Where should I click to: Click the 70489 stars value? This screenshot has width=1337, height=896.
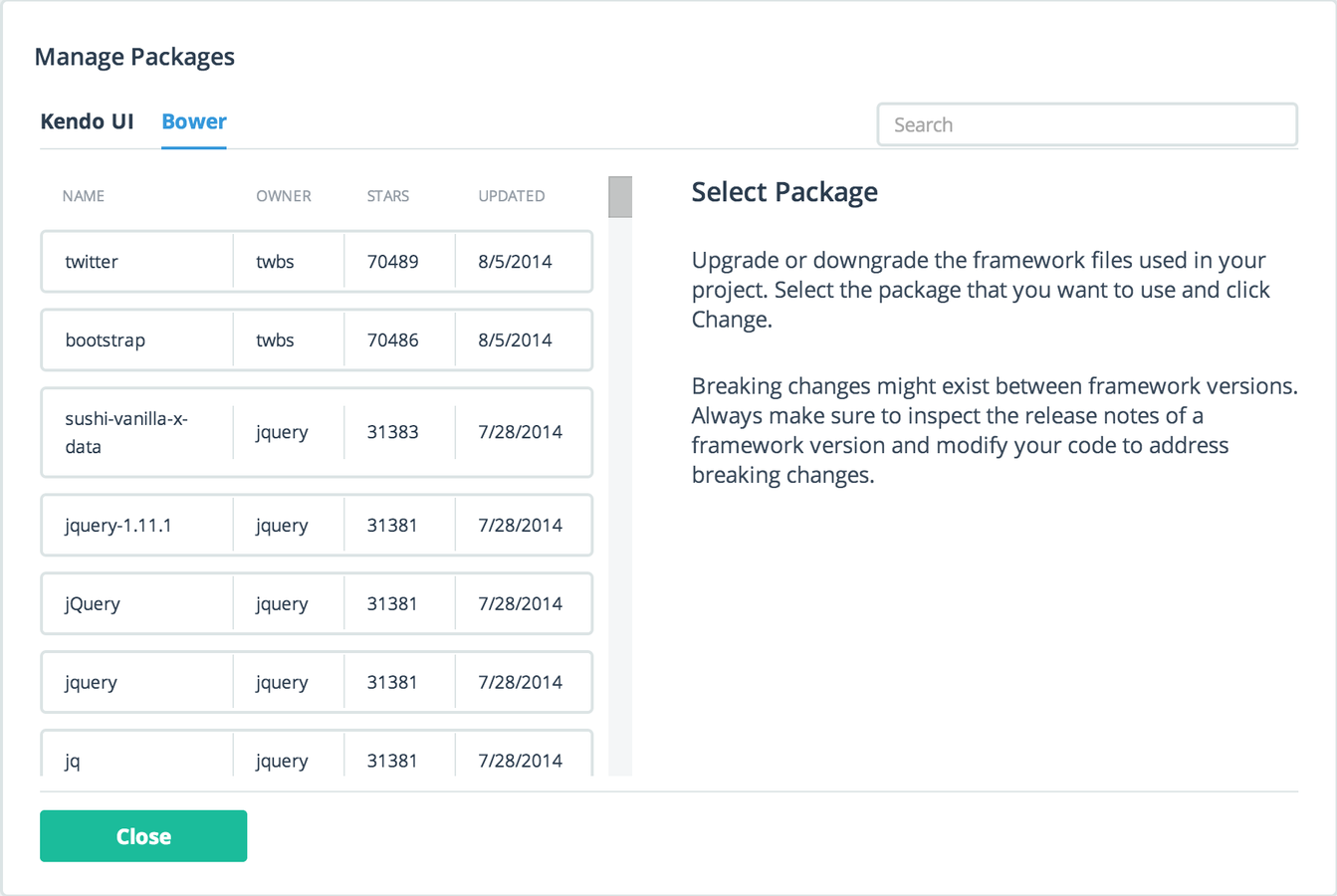click(392, 262)
